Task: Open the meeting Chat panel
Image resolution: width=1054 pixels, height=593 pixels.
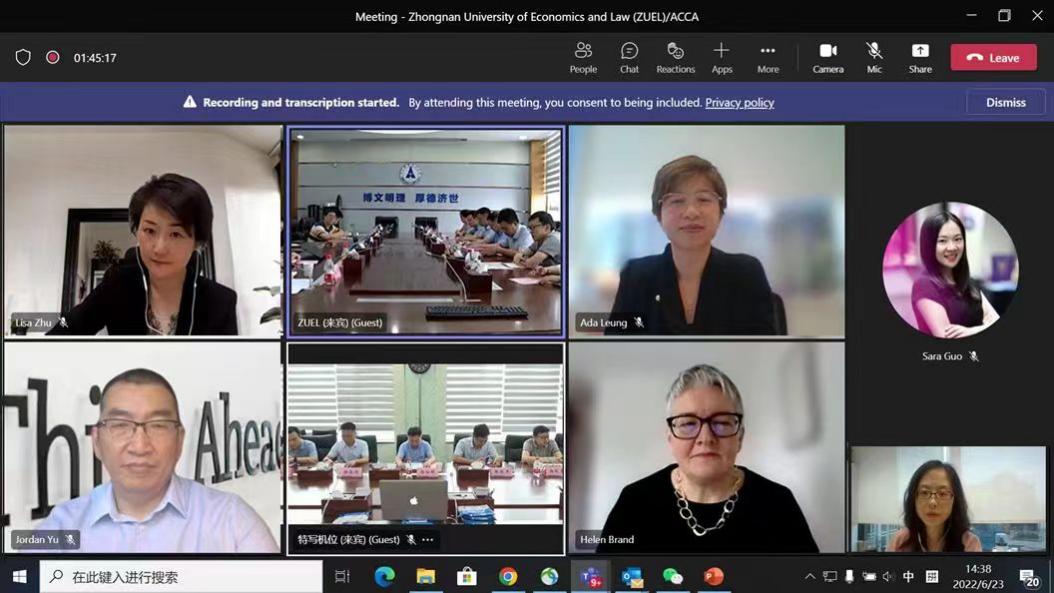Action: tap(629, 57)
